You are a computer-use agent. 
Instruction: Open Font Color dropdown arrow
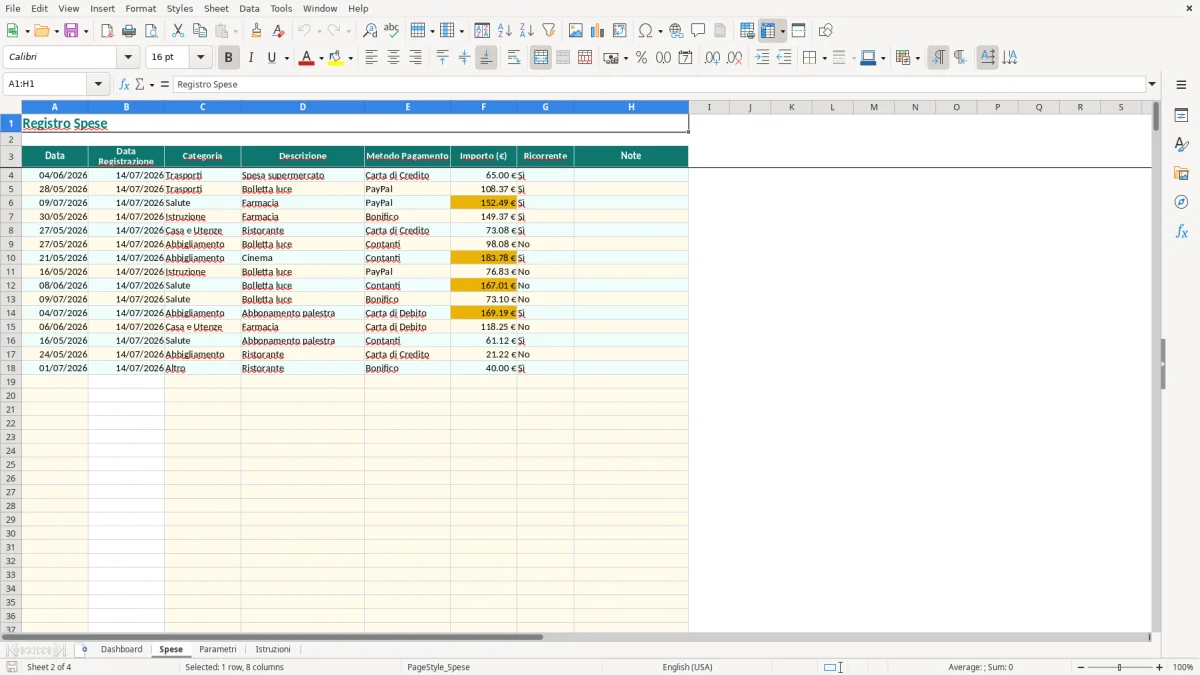(x=320, y=58)
